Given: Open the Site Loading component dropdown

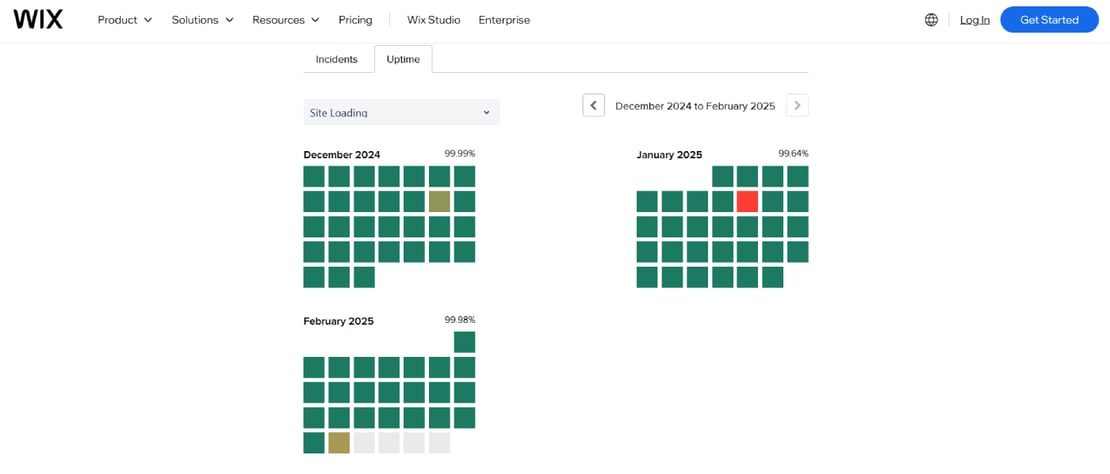Looking at the screenshot, I should pos(401,112).
